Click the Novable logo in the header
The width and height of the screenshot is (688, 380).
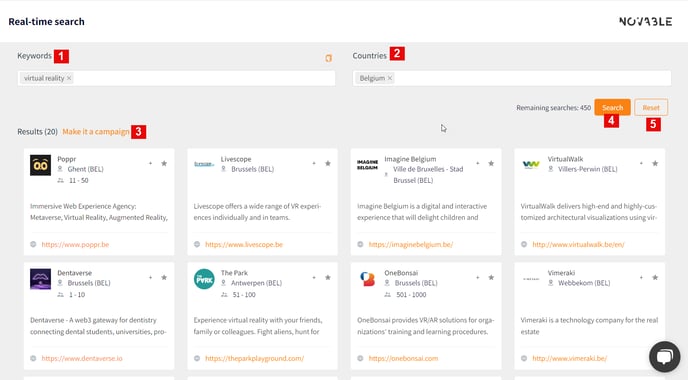pyautogui.click(x=645, y=22)
